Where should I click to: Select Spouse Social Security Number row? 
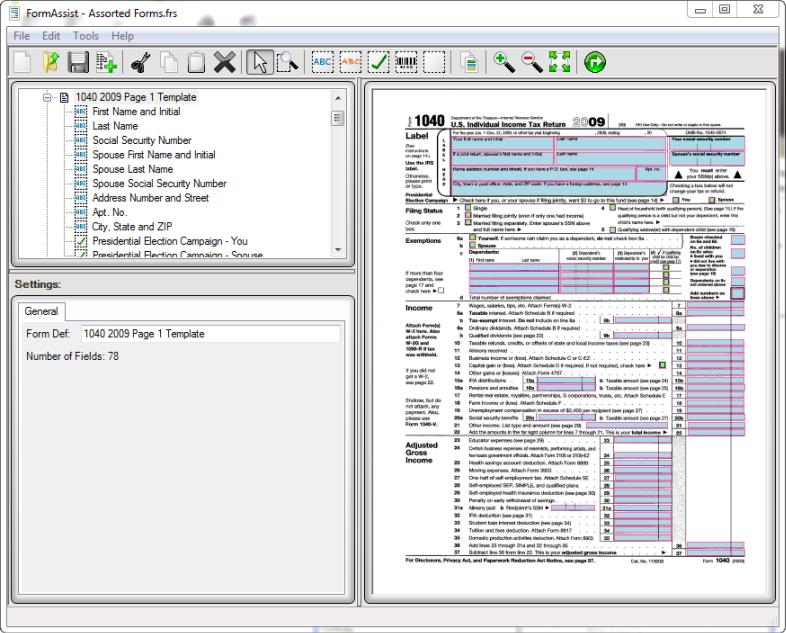(159, 183)
